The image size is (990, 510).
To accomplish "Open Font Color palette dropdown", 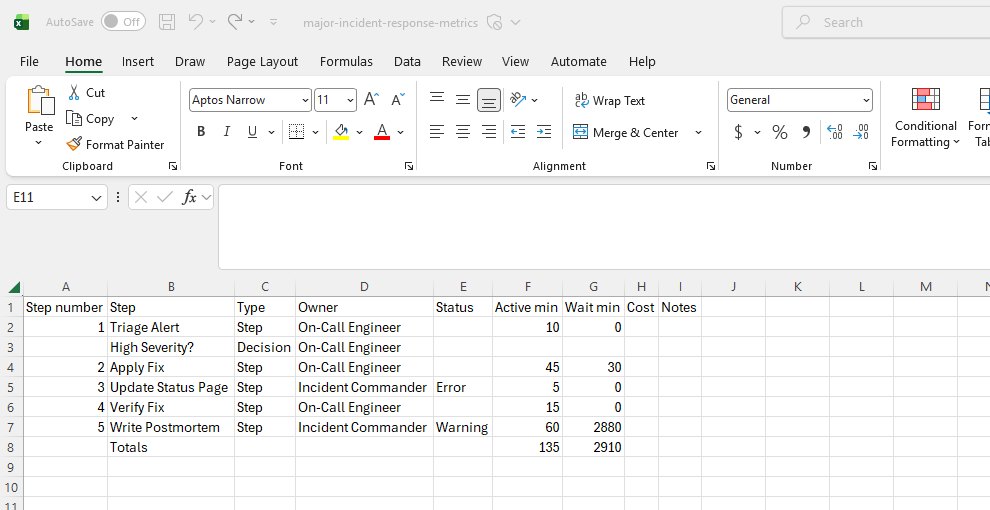I will (400, 133).
